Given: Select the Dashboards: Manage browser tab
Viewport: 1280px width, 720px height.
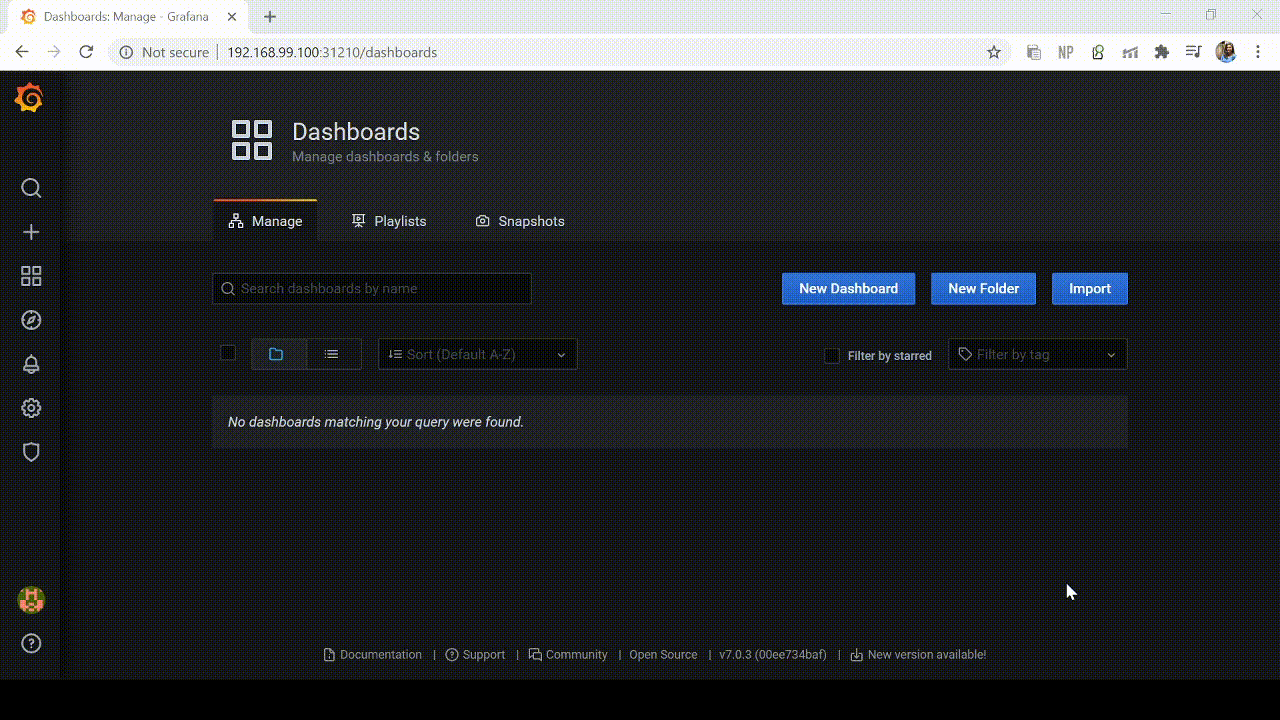Looking at the screenshot, I should (128, 17).
